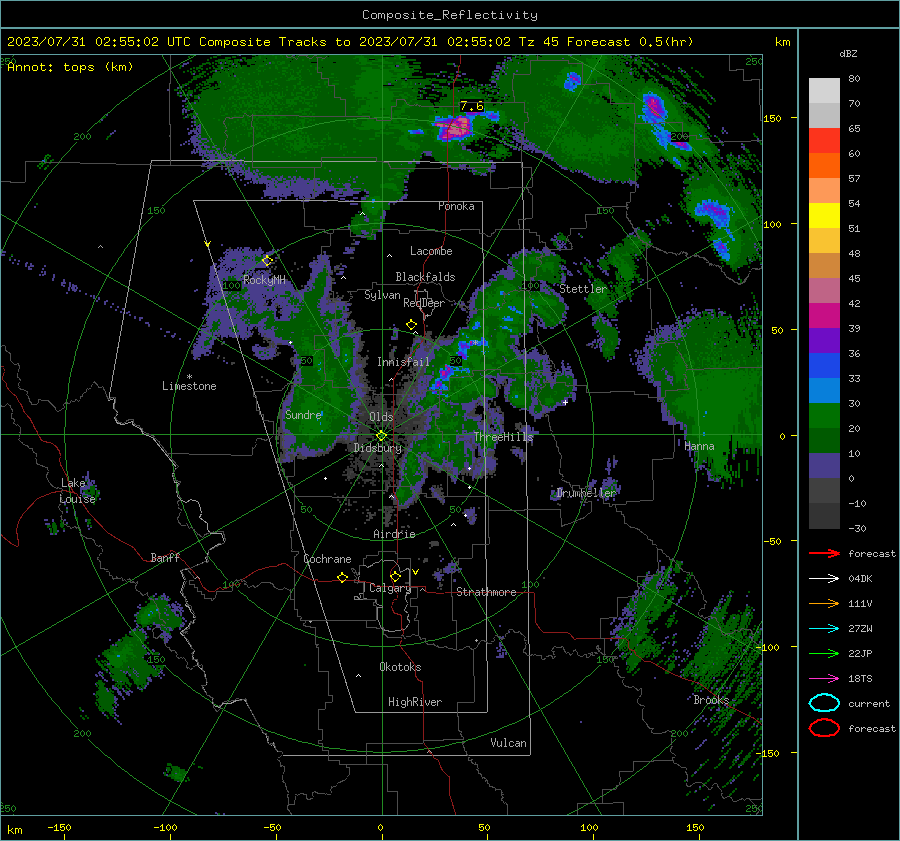Click the ThreeHills city label

point(503,437)
